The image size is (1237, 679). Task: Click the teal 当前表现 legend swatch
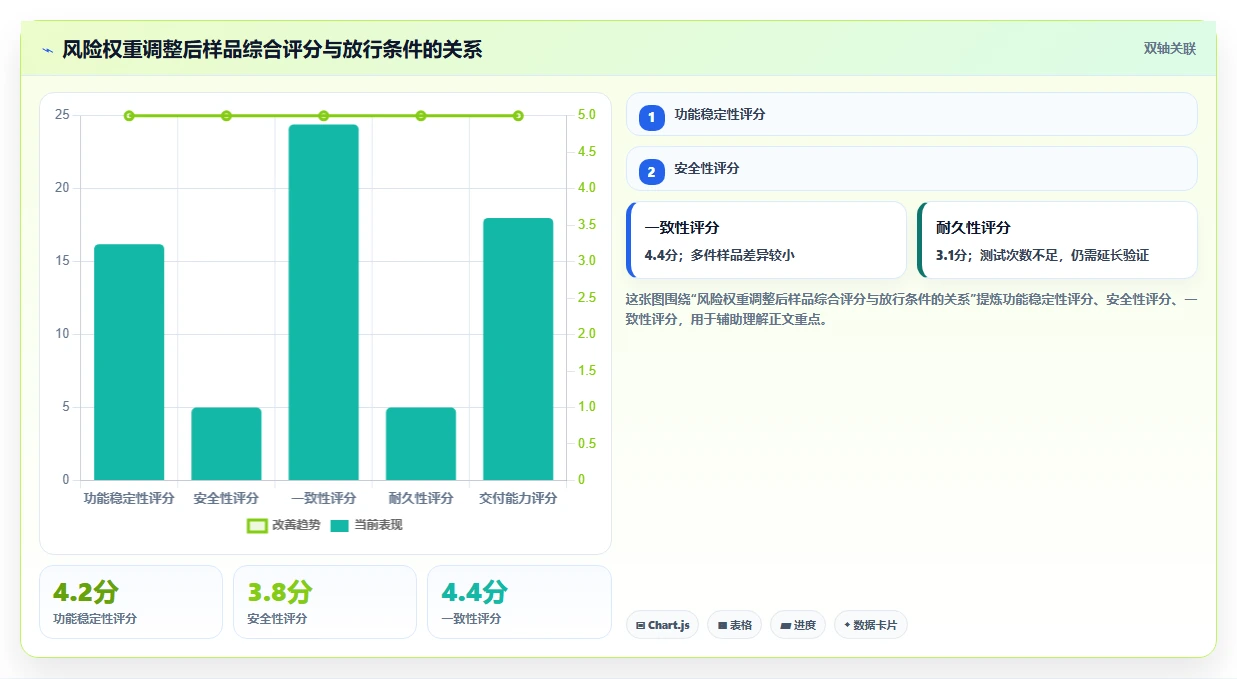tap(340, 526)
